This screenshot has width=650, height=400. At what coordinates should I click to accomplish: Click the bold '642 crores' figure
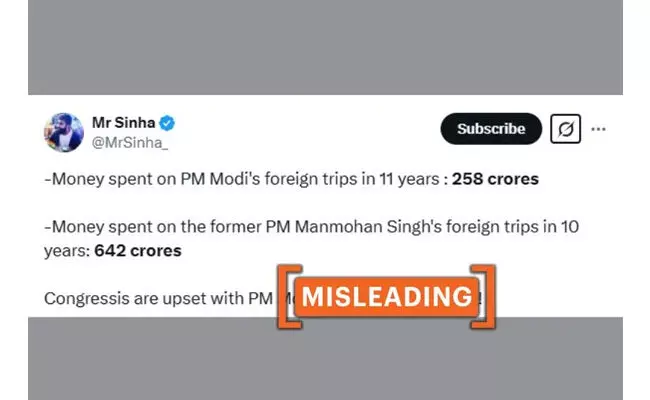(138, 250)
